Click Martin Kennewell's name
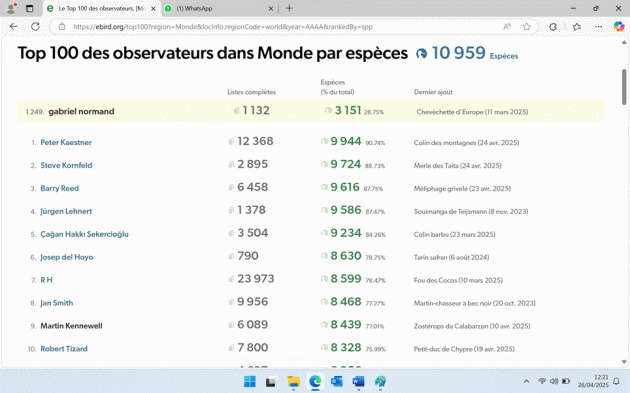The image size is (630, 393). [x=71, y=326]
